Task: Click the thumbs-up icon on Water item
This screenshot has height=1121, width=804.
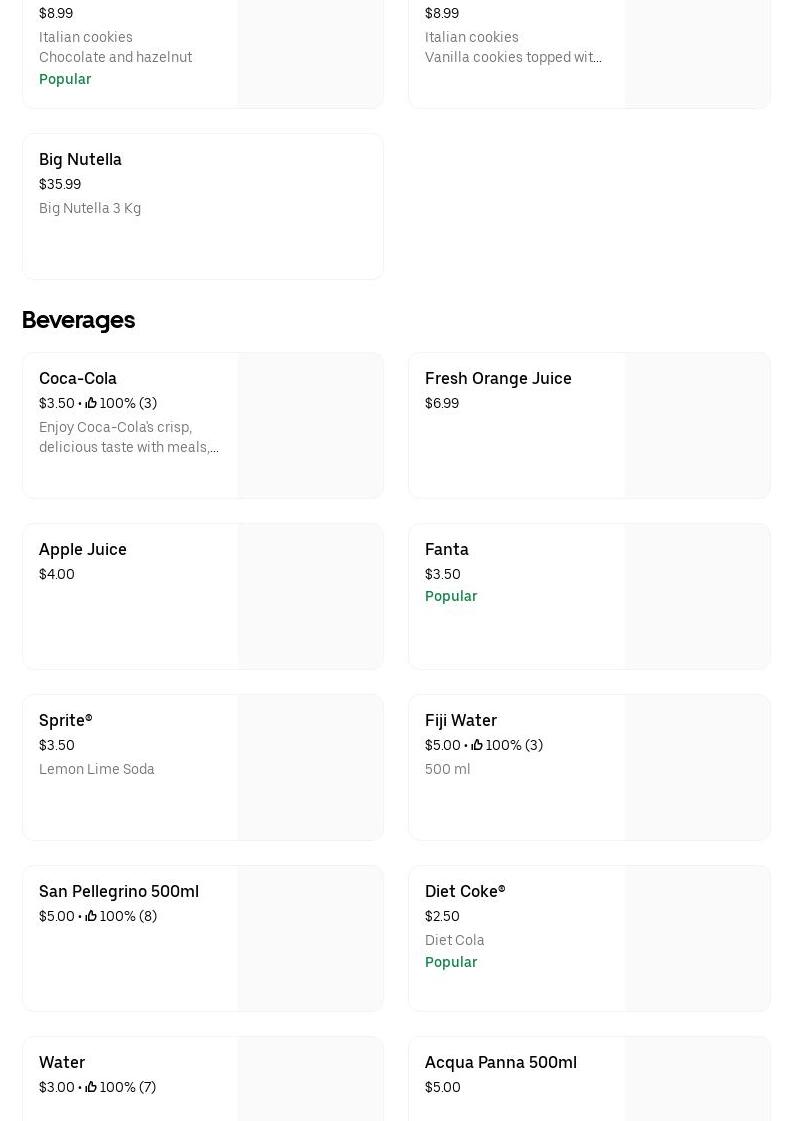Action: click(91, 1087)
